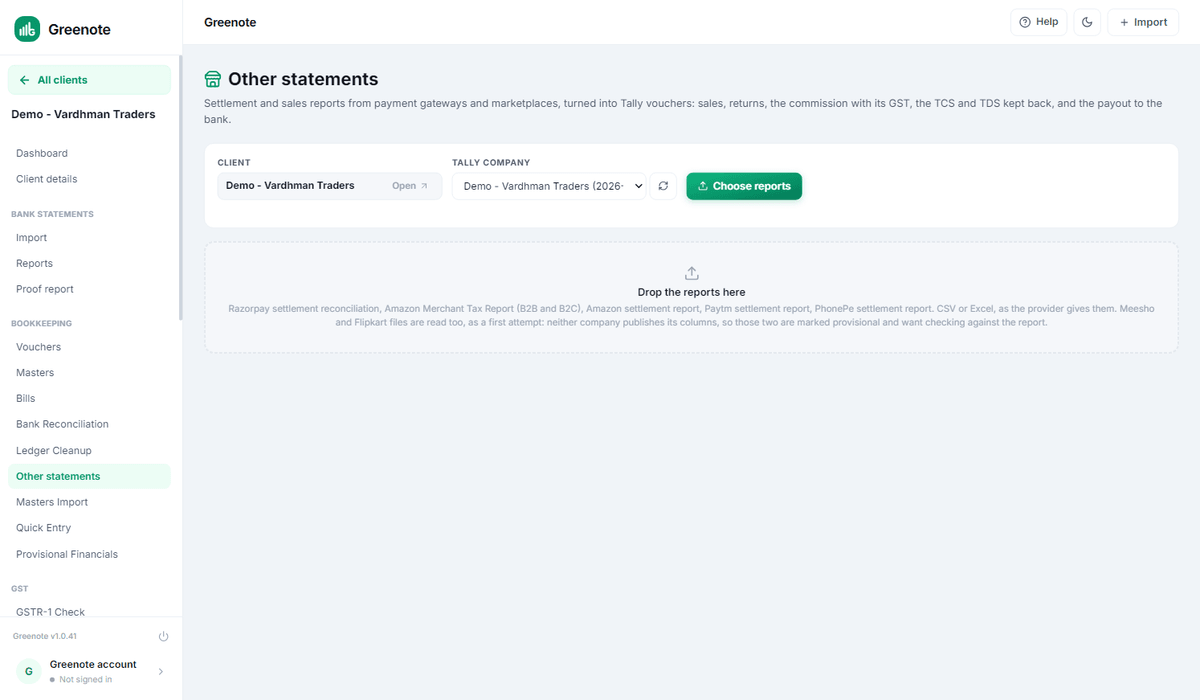Click the Drop the reports here text

click(x=691, y=292)
